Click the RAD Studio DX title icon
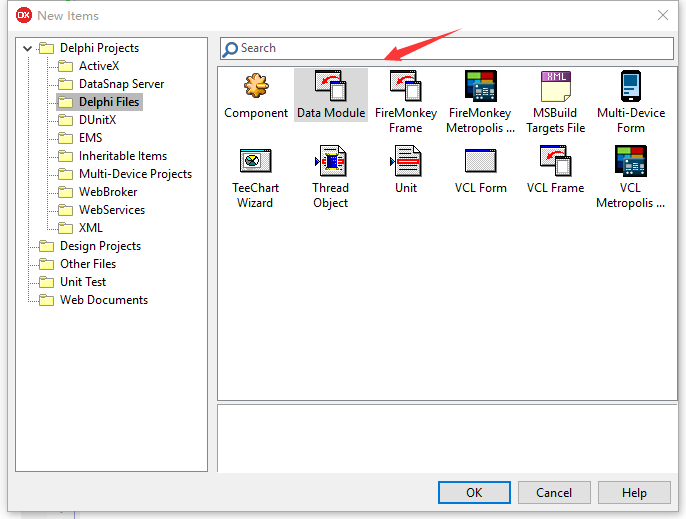 pos(24,15)
